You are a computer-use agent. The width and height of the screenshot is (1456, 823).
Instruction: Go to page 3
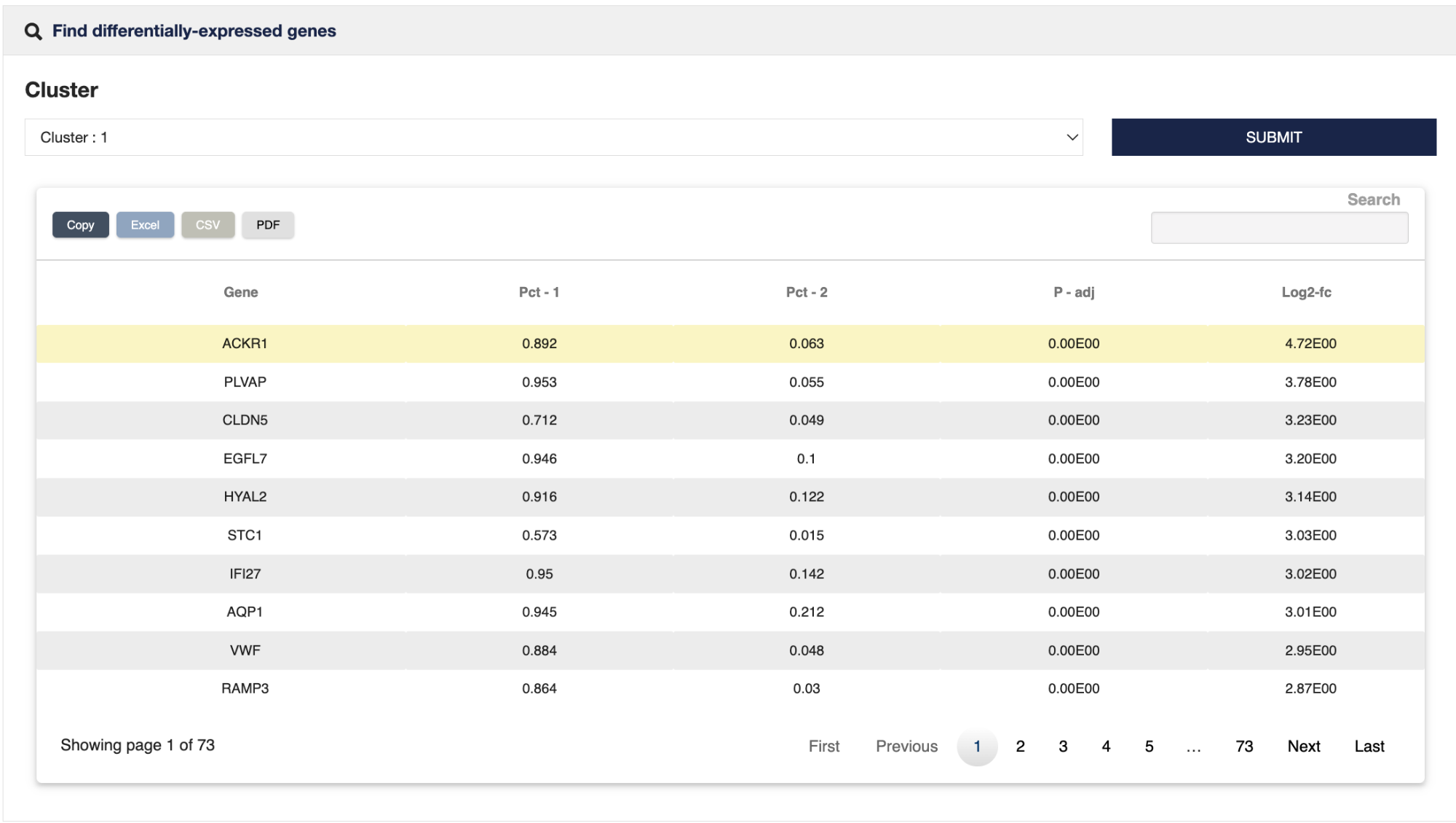tap(1063, 747)
